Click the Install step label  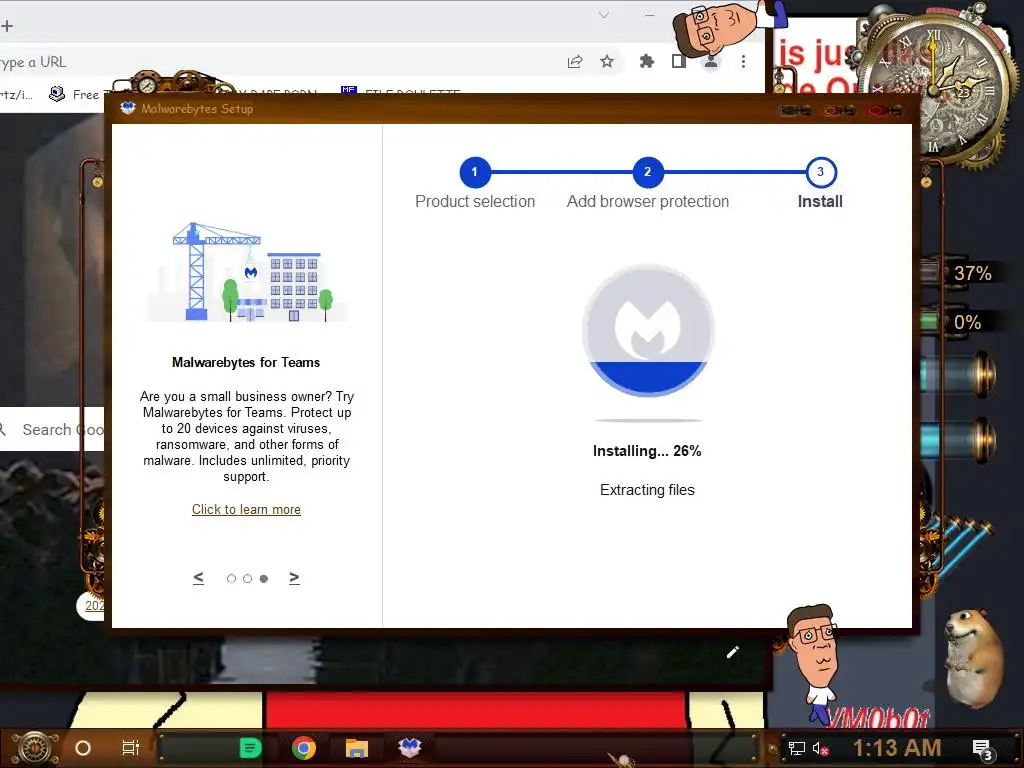pyautogui.click(x=820, y=202)
